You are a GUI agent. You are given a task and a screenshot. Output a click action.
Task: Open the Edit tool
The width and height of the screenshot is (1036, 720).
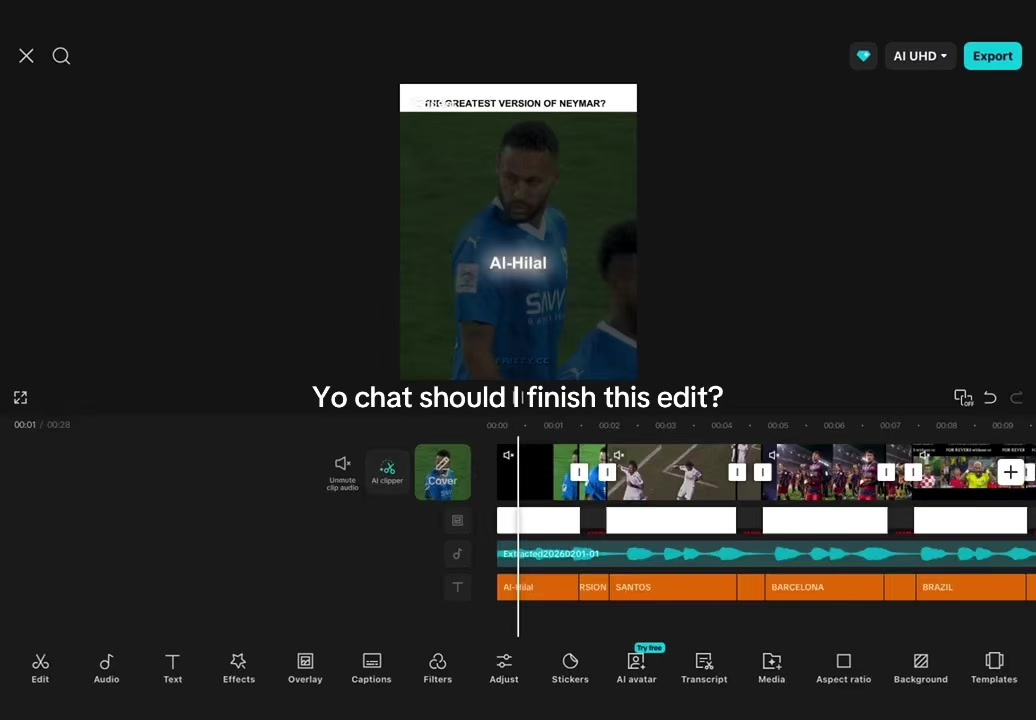pos(40,668)
